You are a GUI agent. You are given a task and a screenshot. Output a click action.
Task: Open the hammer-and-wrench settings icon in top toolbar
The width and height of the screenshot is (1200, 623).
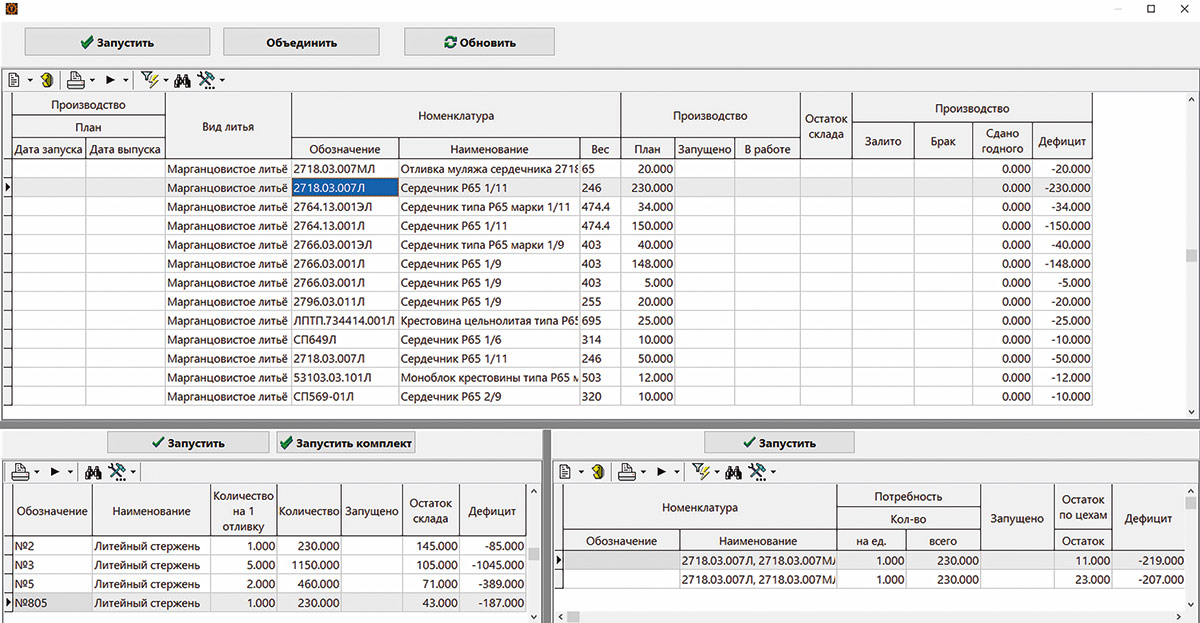point(207,79)
